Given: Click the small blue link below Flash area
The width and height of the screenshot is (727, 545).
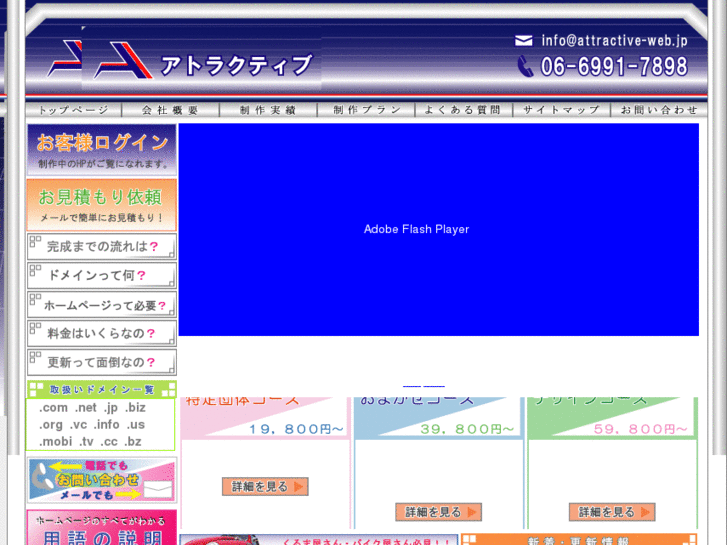Looking at the screenshot, I should point(424,386).
